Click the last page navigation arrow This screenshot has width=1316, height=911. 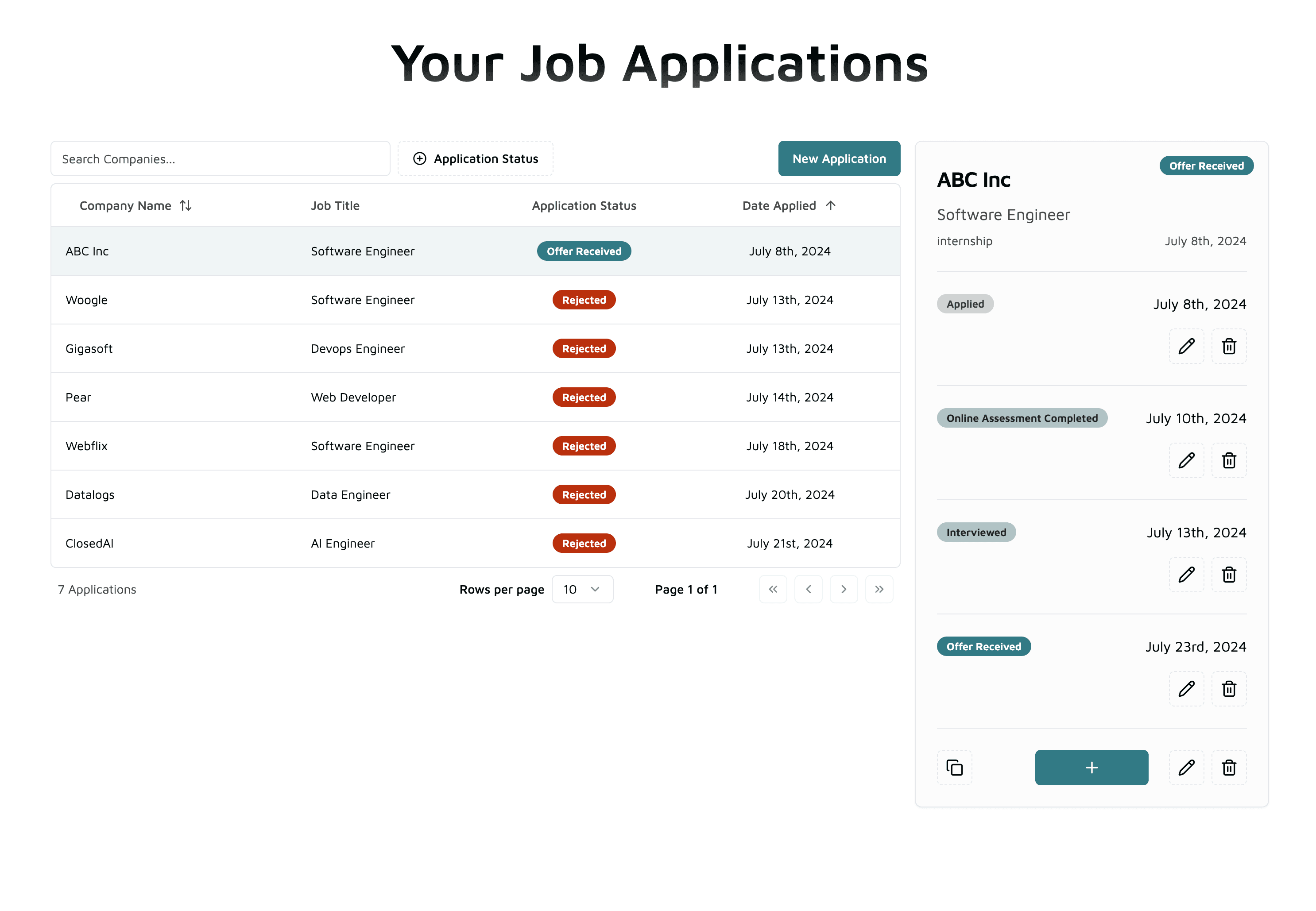(x=878, y=589)
